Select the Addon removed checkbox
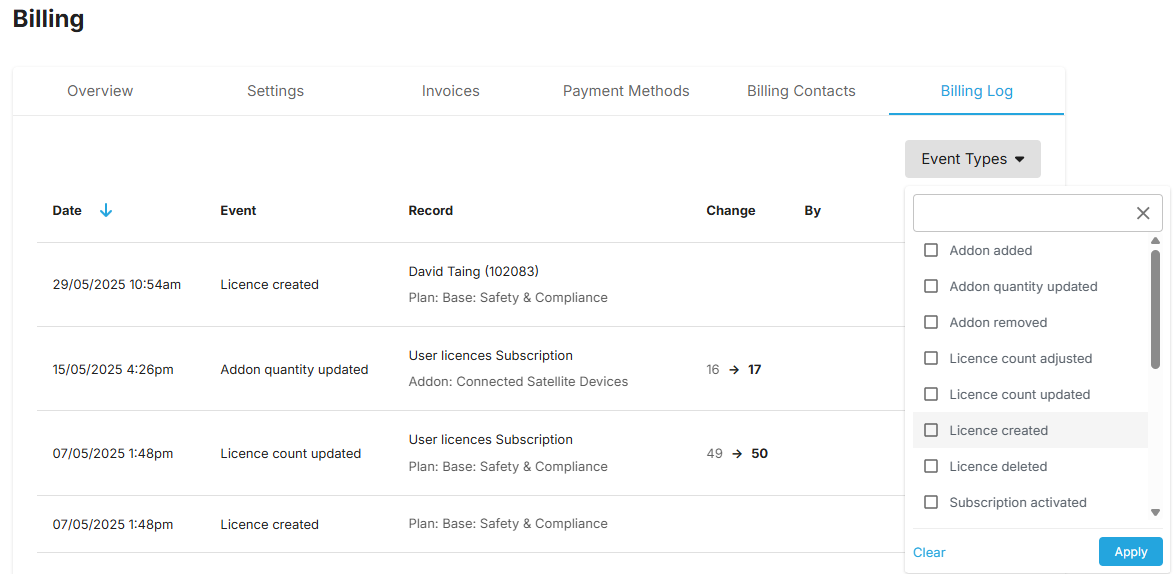The image size is (1174, 574). point(931,323)
